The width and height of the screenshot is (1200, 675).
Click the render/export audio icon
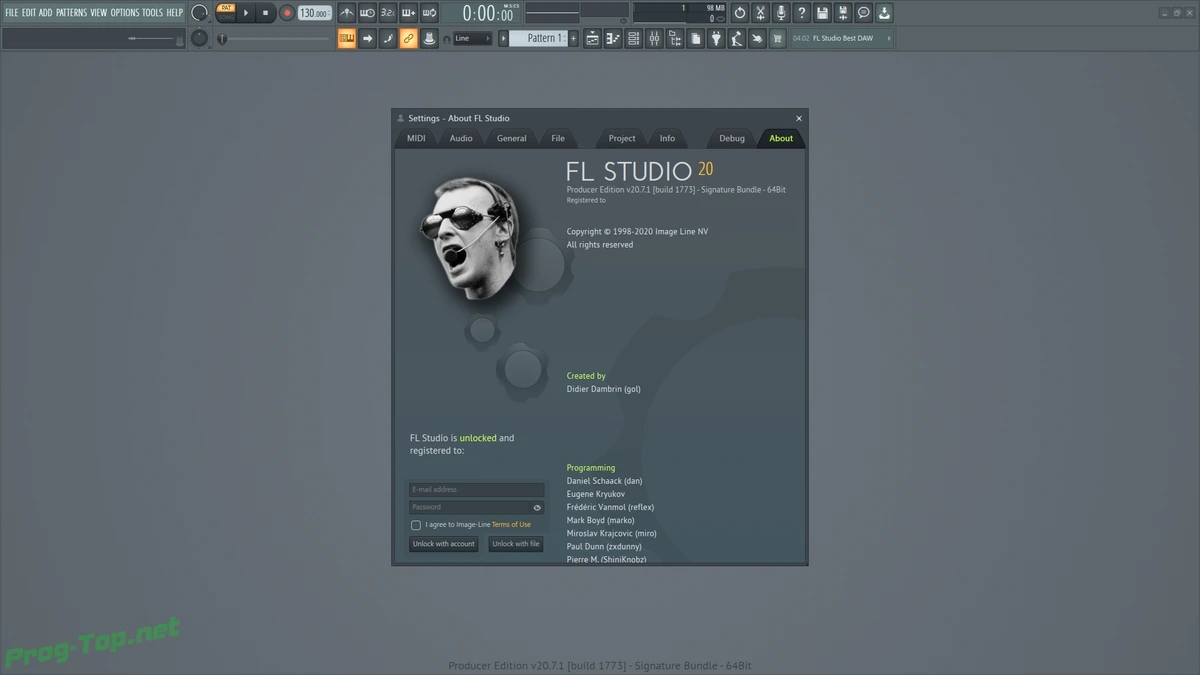(x=843, y=13)
